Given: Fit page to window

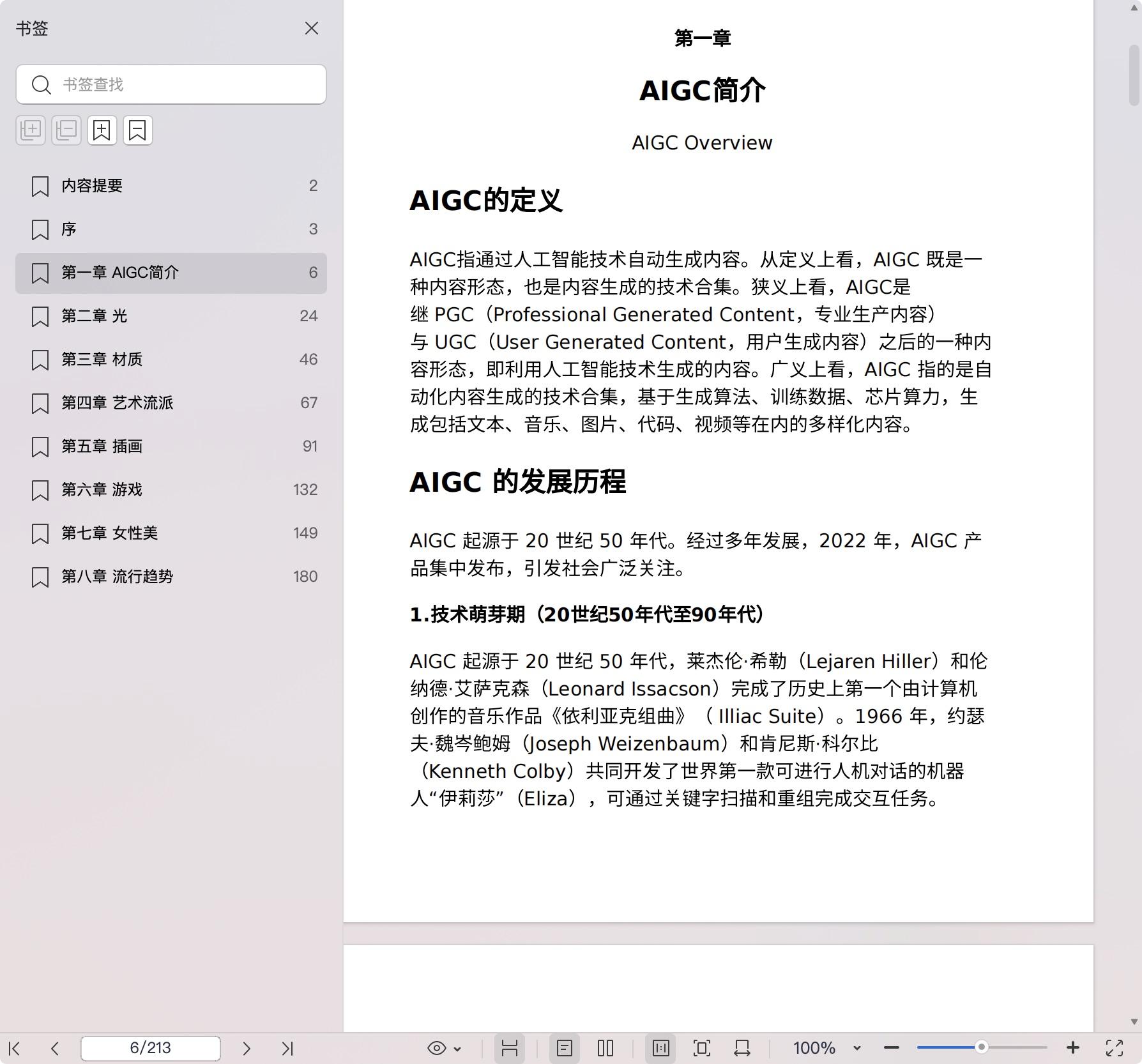Looking at the screenshot, I should (702, 1048).
